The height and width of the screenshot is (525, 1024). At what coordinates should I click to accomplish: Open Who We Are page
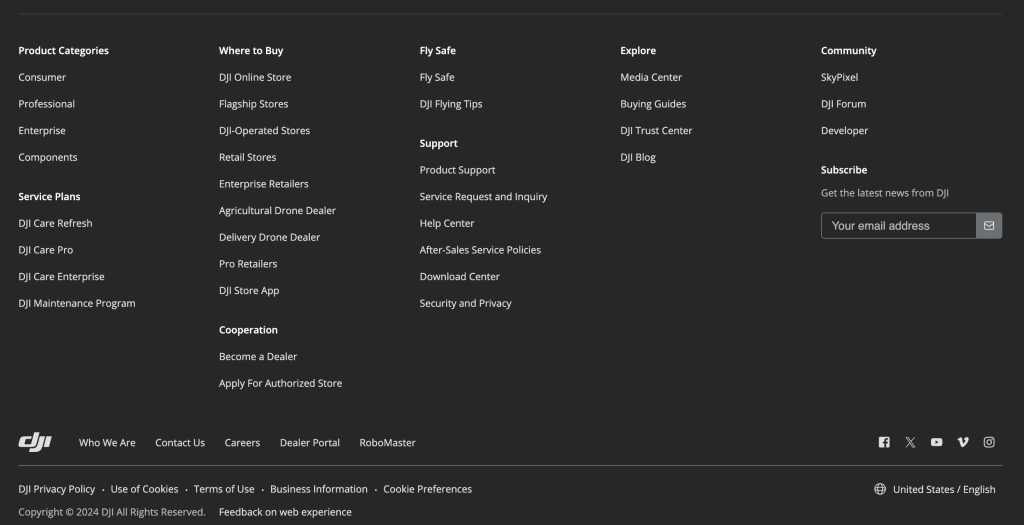point(107,443)
